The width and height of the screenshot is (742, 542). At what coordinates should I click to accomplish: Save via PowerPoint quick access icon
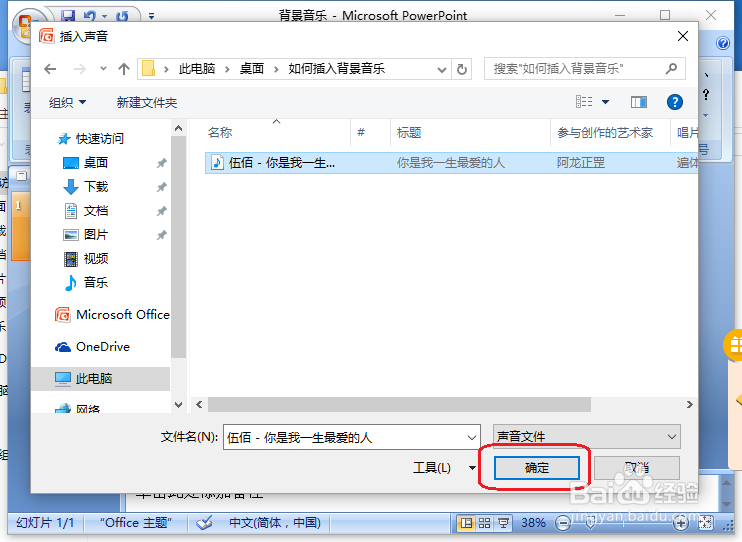69,15
